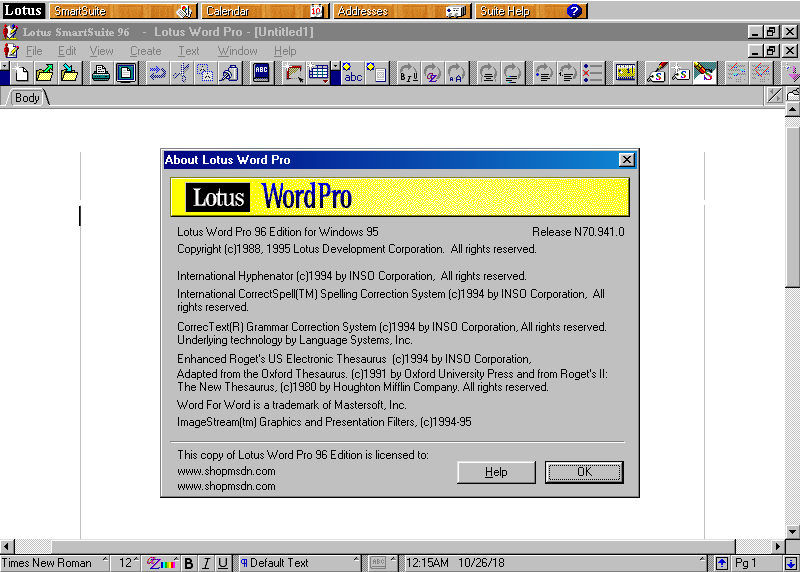Click the bullet list with red X icon
The height and width of the screenshot is (572, 800).
coord(592,73)
